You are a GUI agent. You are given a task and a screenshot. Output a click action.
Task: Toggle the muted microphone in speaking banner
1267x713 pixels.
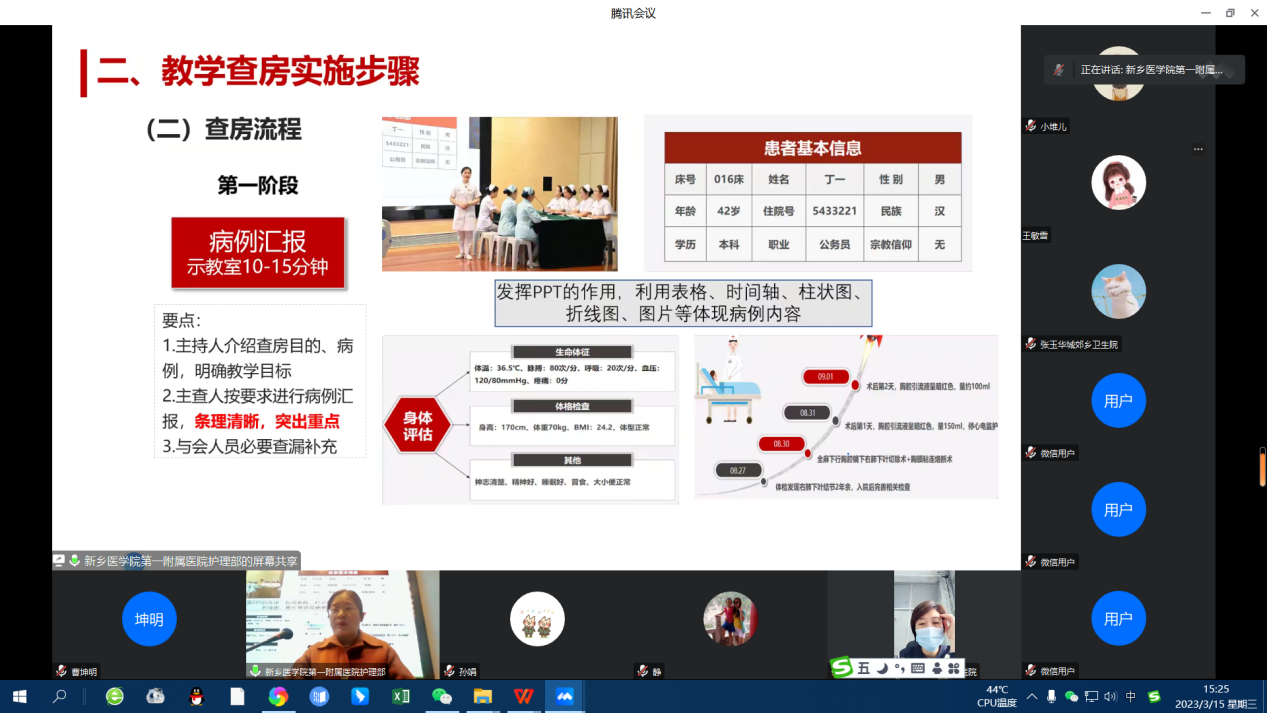(1059, 70)
